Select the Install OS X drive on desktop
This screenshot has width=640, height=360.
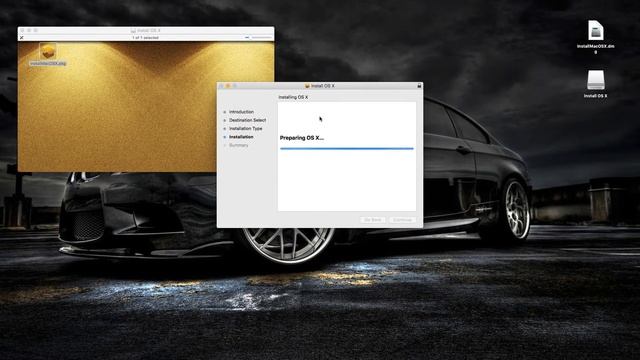tap(596, 80)
